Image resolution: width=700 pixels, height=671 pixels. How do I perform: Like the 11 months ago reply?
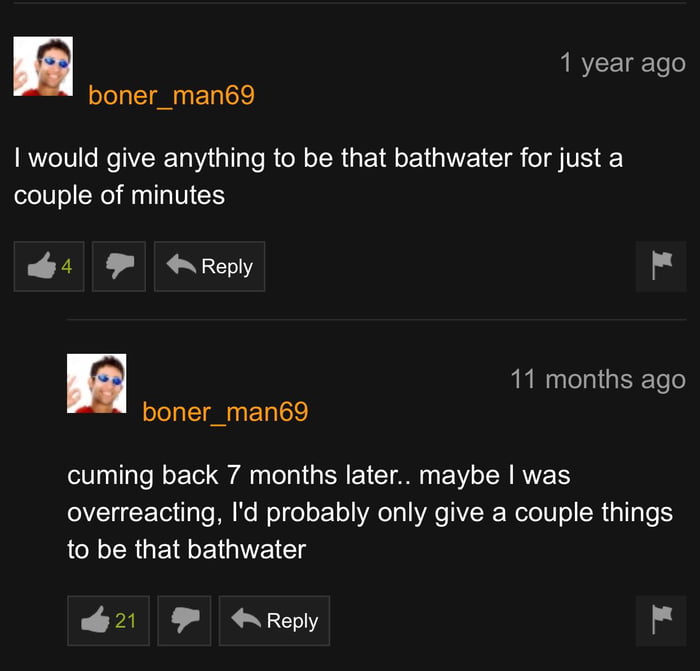pos(108,621)
